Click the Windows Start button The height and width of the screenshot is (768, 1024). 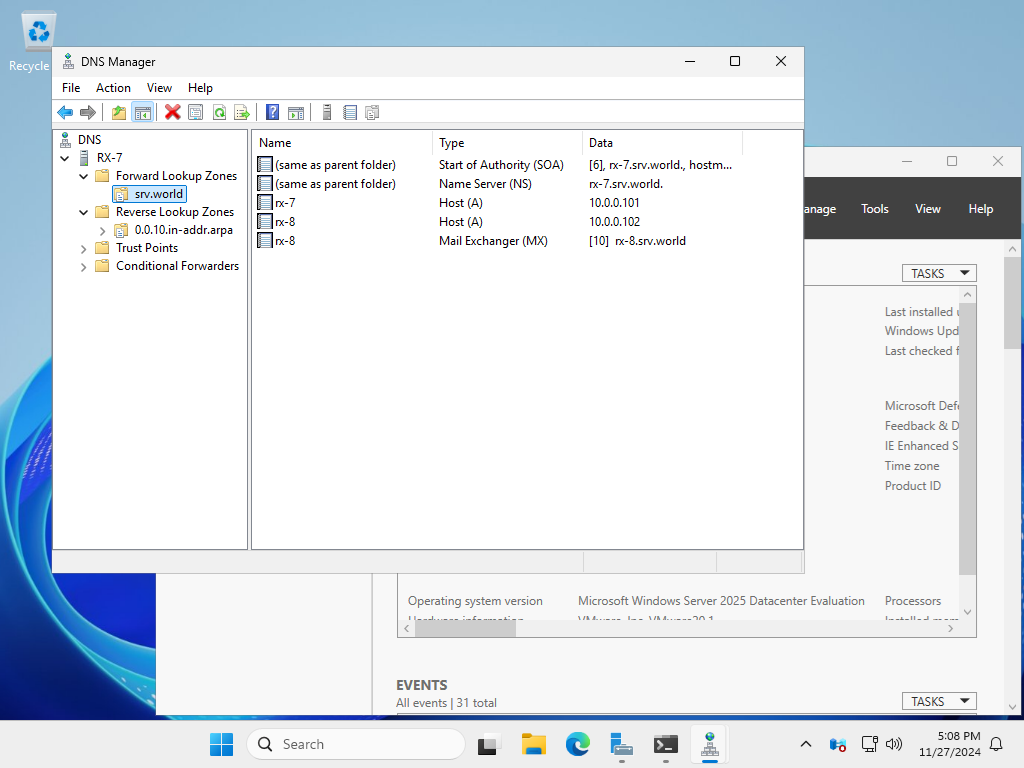(x=221, y=744)
